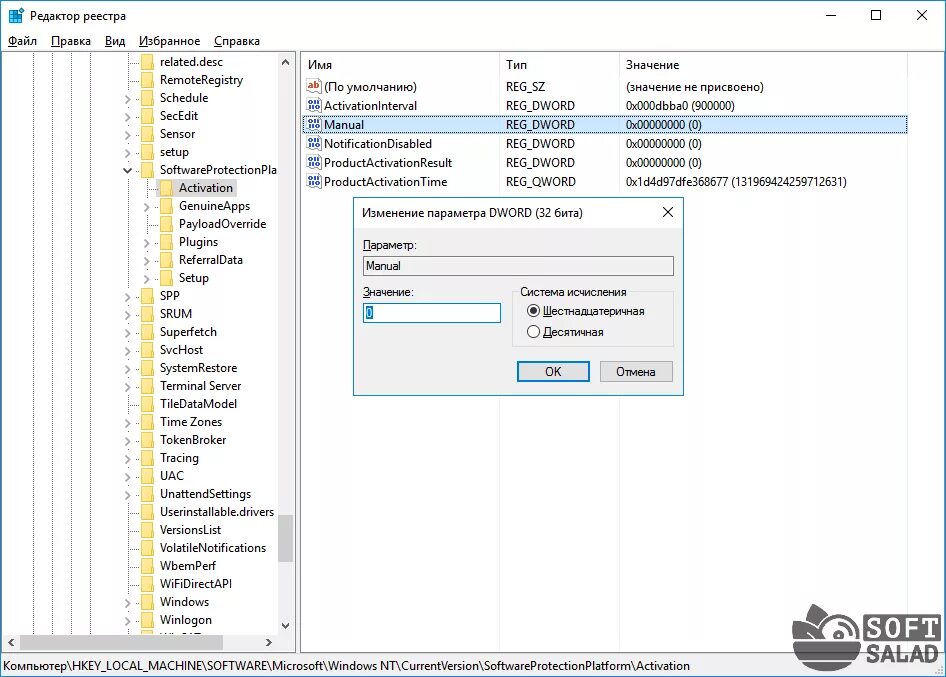Click the PayloadOverride folder icon
The width and height of the screenshot is (946, 677).
click(167, 224)
